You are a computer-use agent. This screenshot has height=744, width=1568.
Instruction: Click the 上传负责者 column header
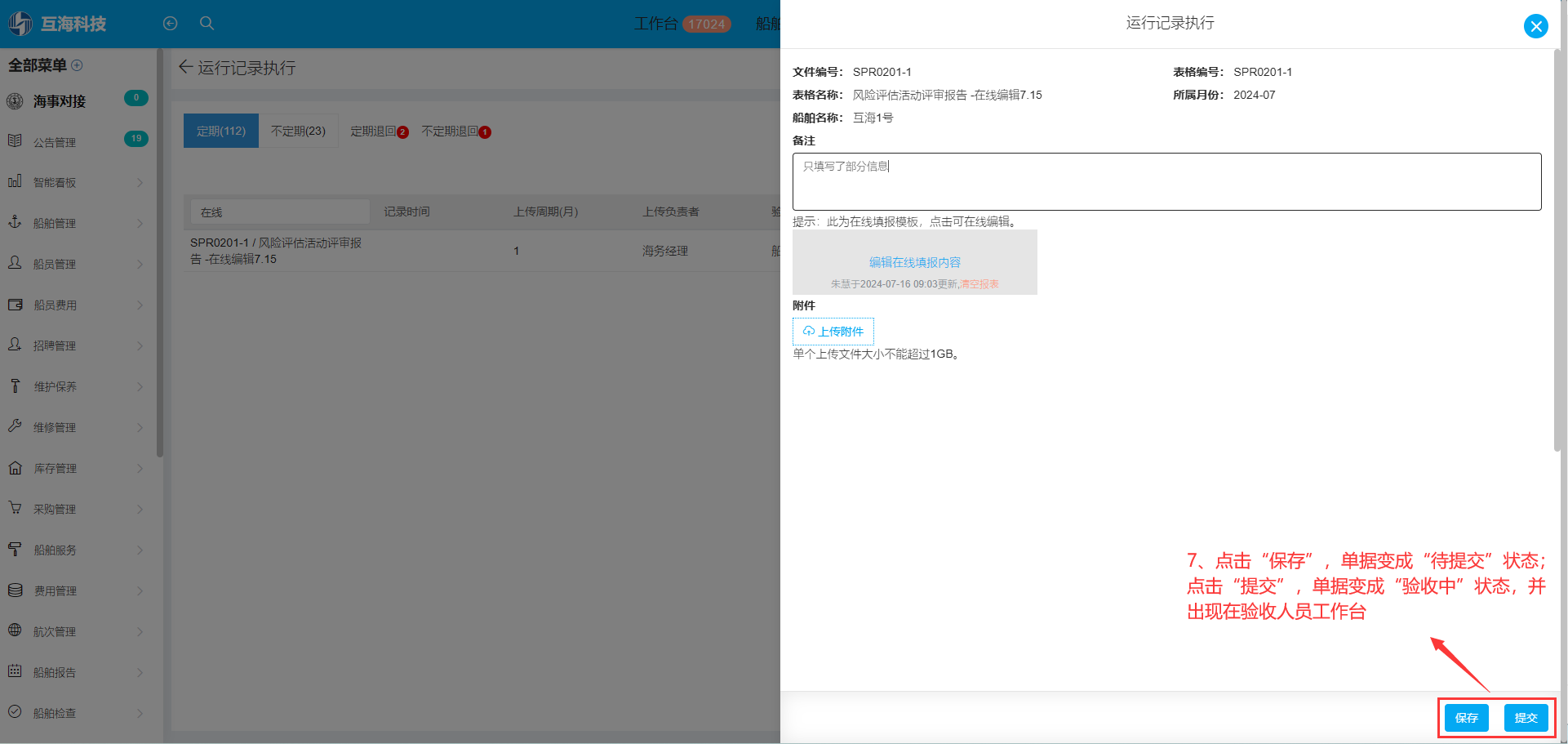(670, 212)
